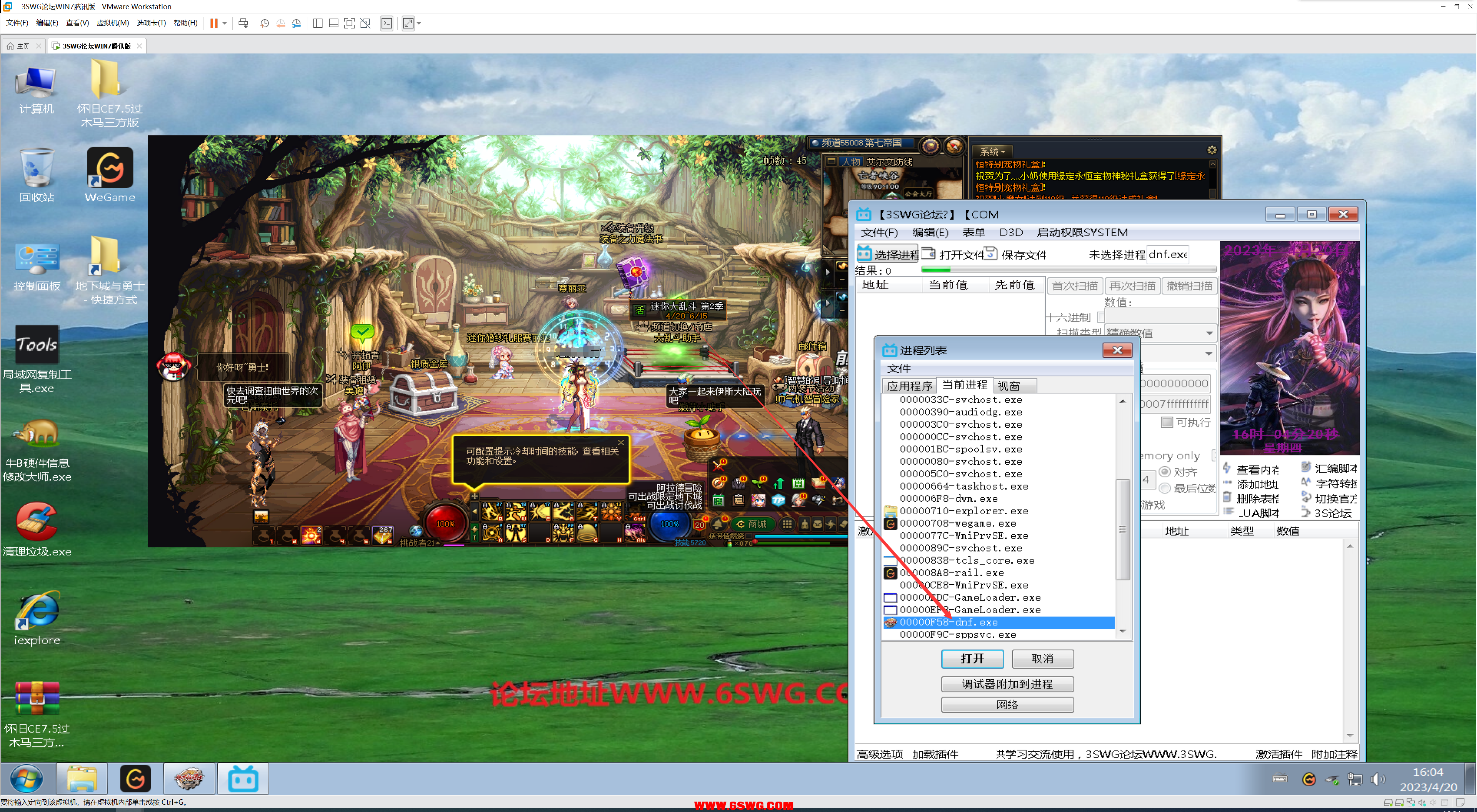Open the D3D menu in the CE window
The width and height of the screenshot is (1477, 812).
1011,232
